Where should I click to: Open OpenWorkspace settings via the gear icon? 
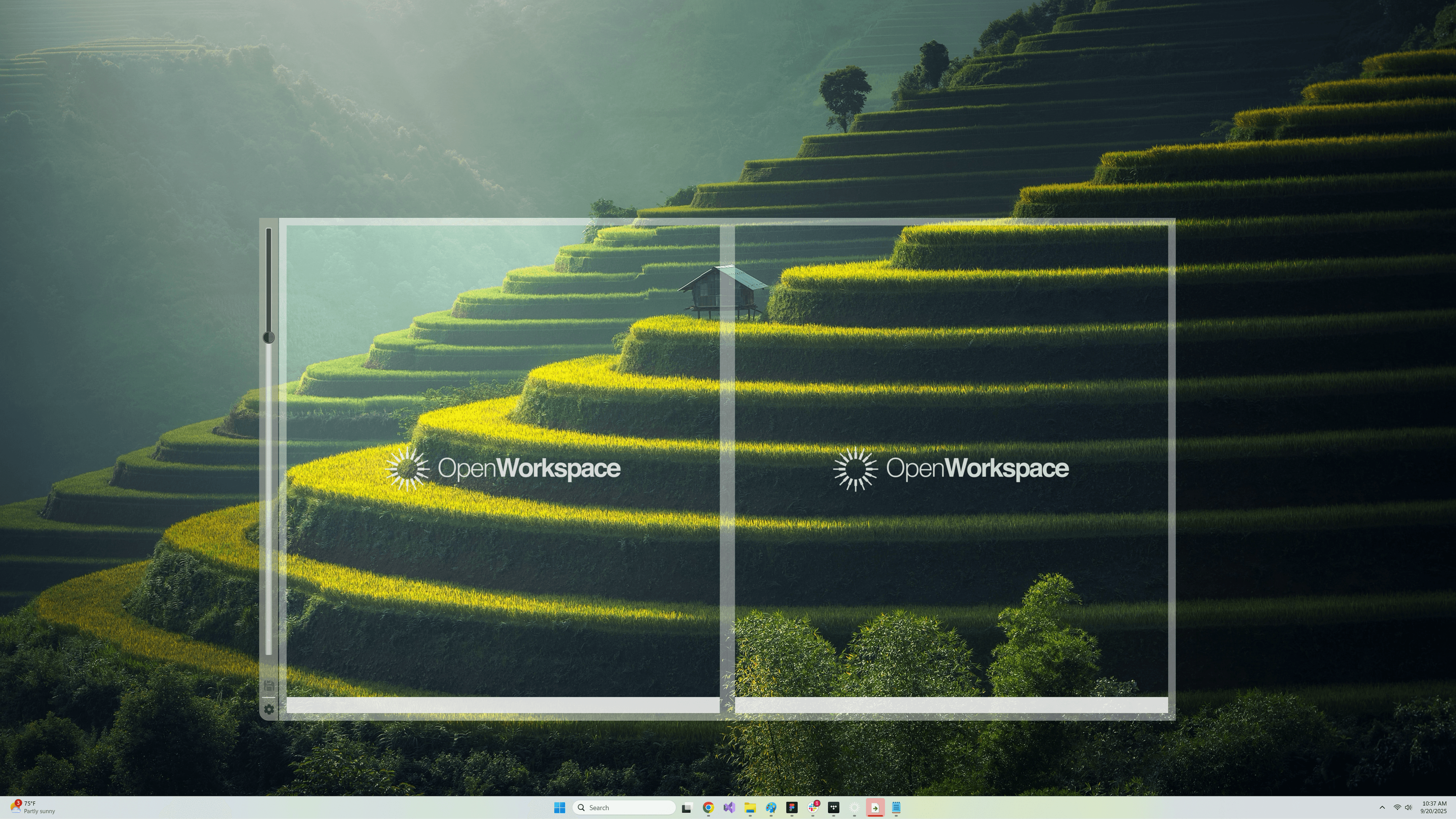coord(269,709)
